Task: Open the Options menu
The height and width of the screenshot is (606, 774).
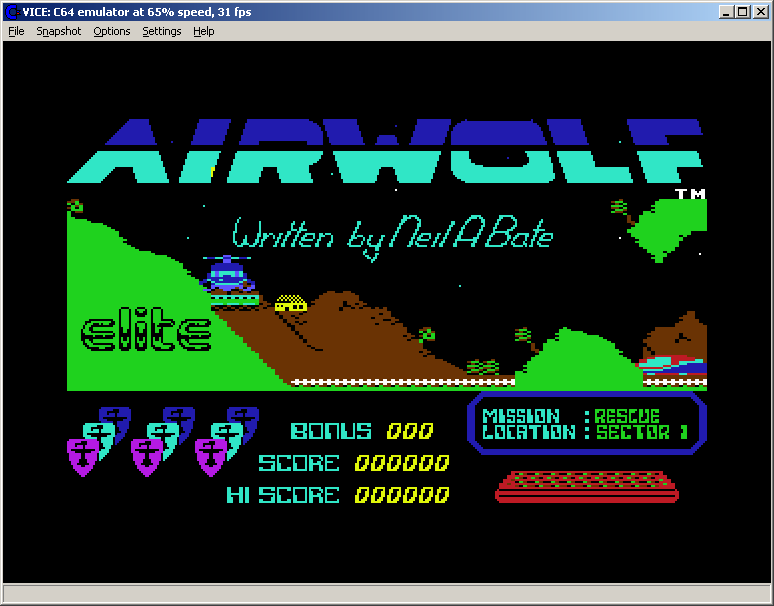Action: click(x=112, y=31)
